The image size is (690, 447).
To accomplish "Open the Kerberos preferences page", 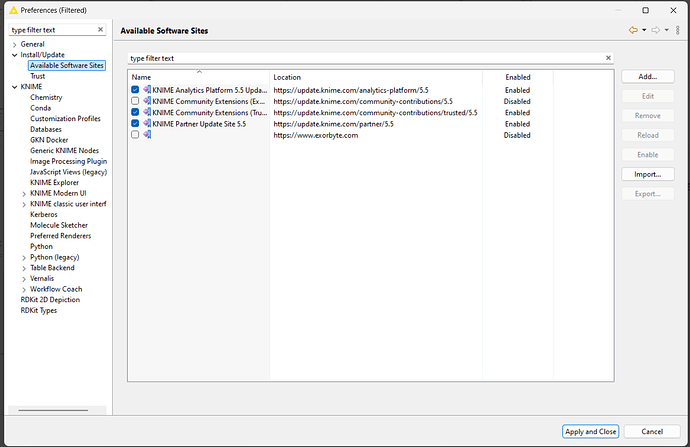I will click(x=44, y=215).
